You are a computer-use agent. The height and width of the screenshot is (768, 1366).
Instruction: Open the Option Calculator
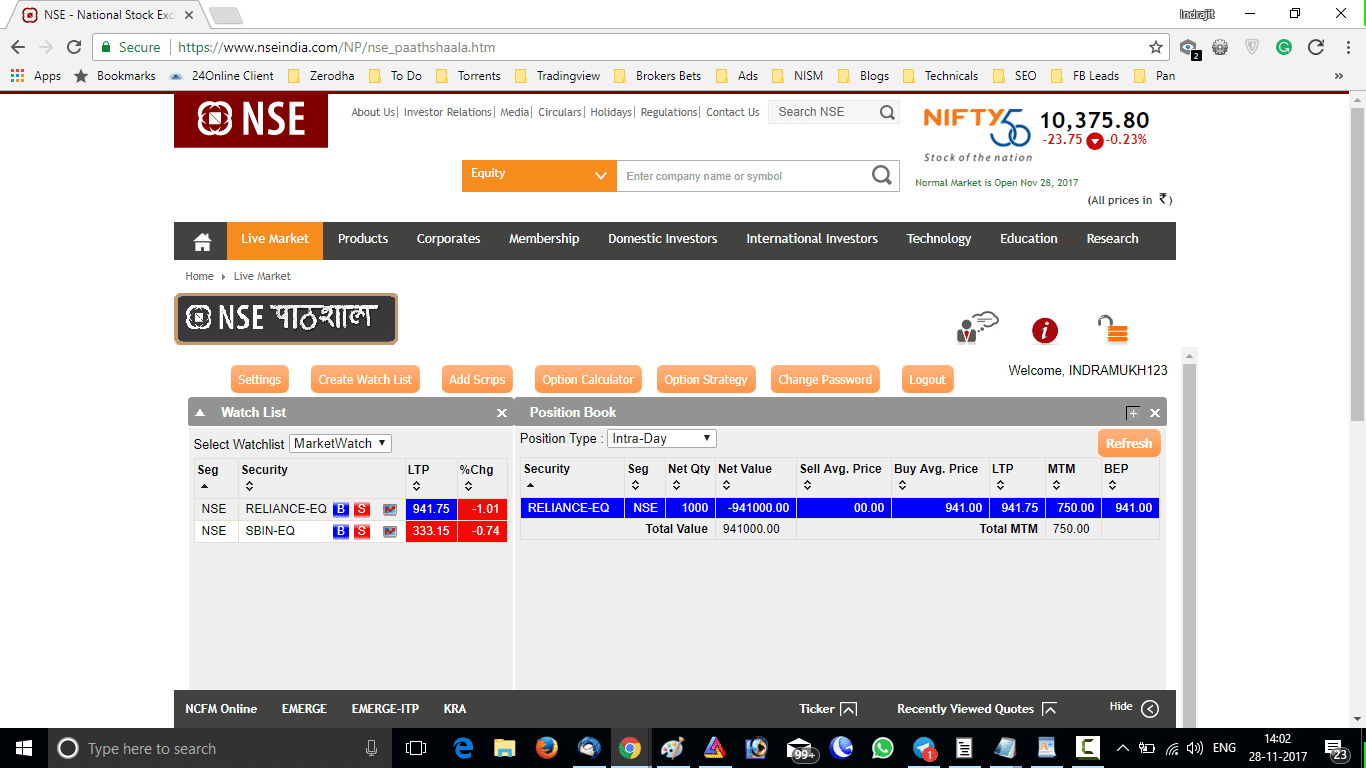coord(588,380)
